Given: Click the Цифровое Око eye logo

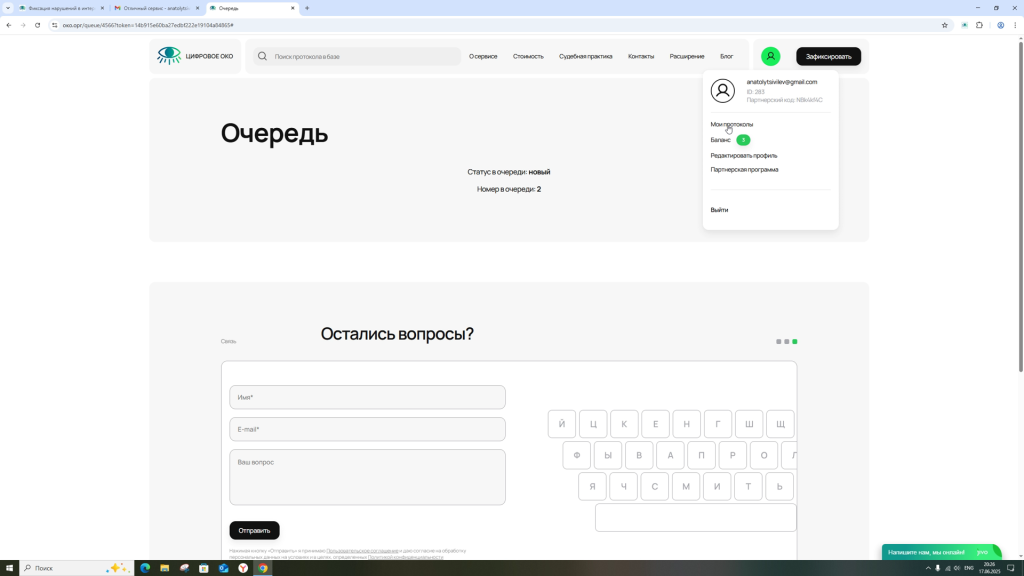Looking at the screenshot, I should click(x=169, y=56).
